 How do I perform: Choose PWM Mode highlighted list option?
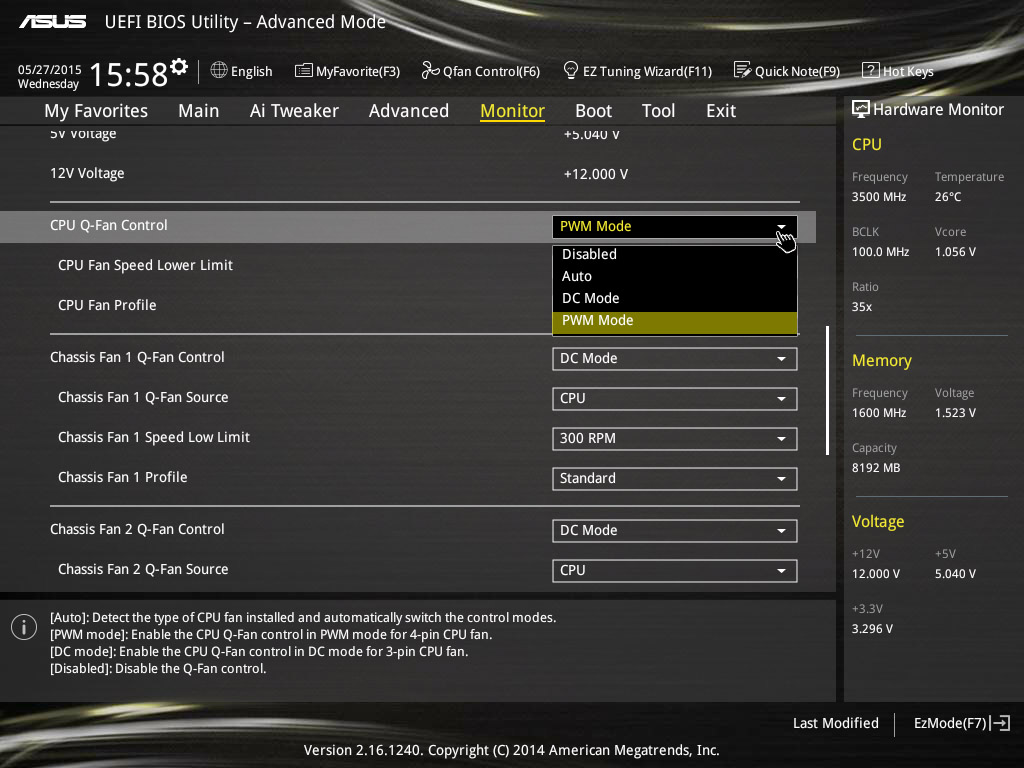coord(675,321)
